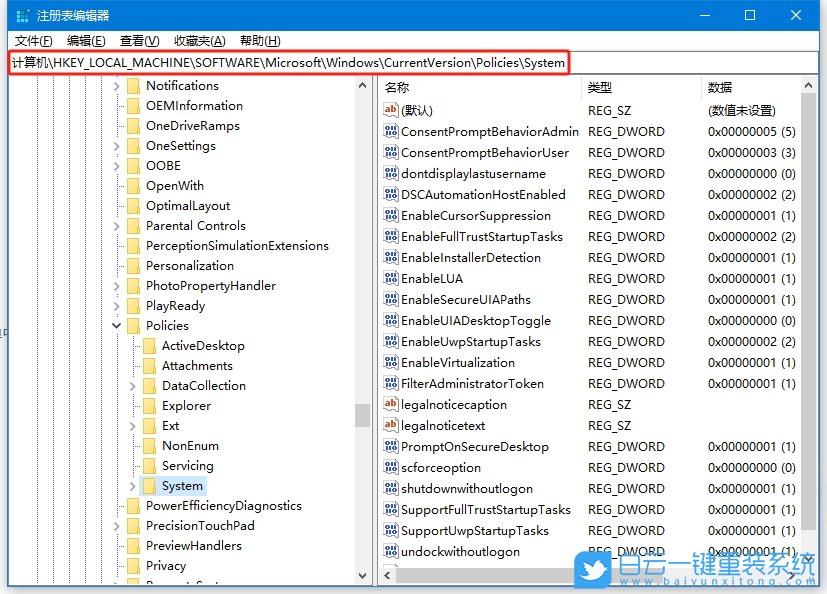Click the ab icon next to legalnoticecaption
The height and width of the screenshot is (594, 827).
coord(390,404)
